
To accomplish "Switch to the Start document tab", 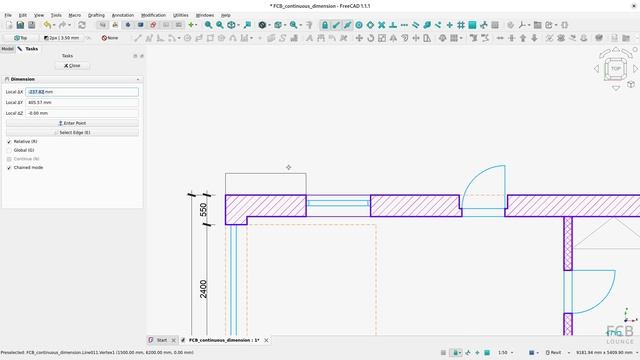I will coord(162,340).
